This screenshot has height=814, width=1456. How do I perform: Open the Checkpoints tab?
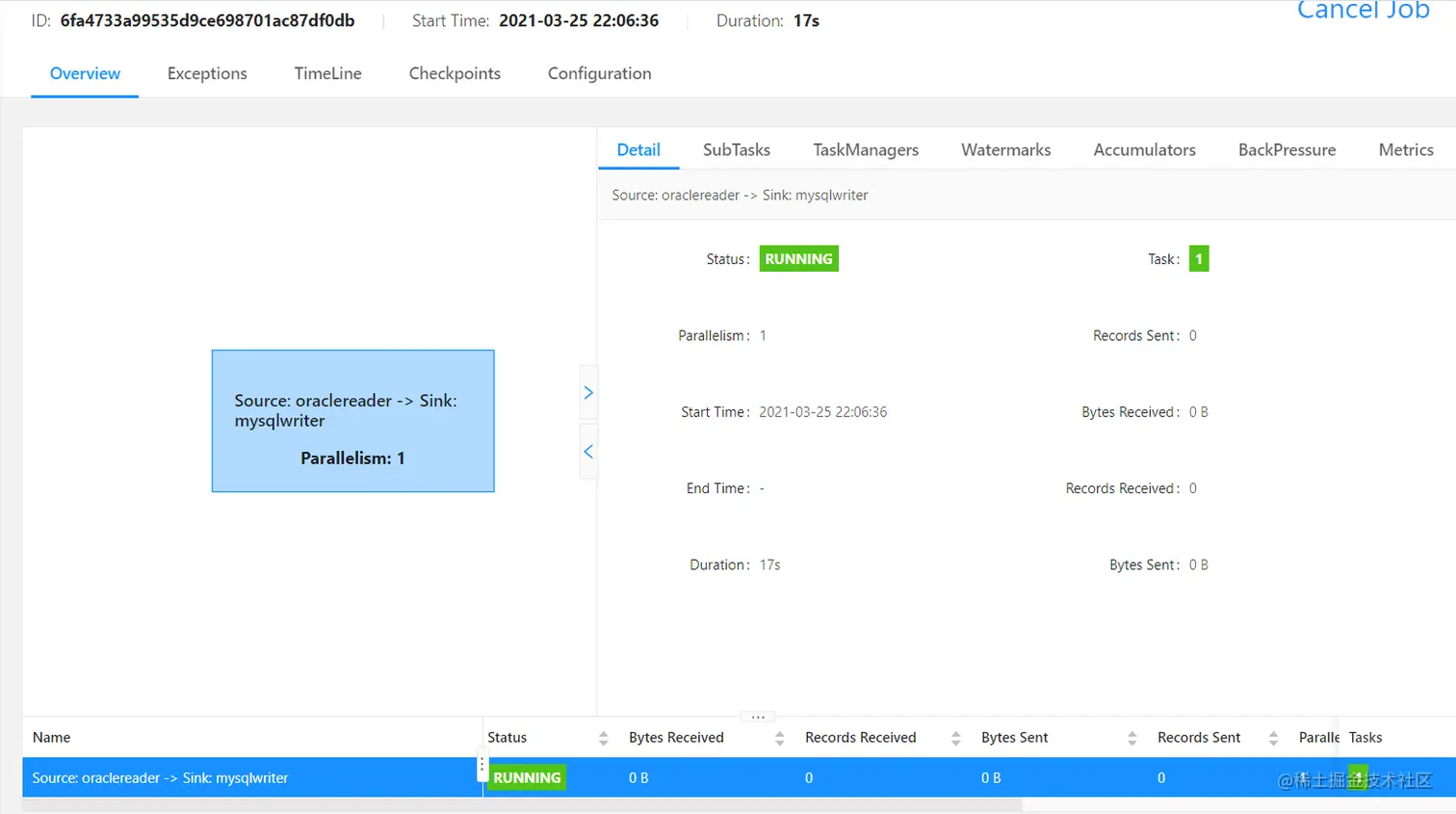click(x=455, y=74)
